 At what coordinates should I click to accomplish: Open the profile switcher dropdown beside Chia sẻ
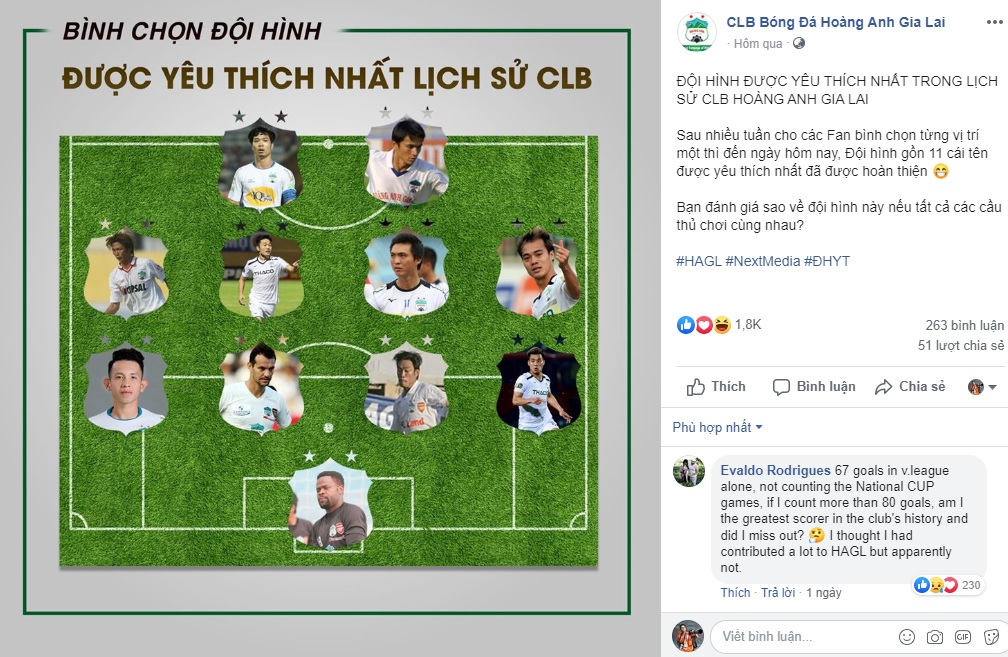982,387
